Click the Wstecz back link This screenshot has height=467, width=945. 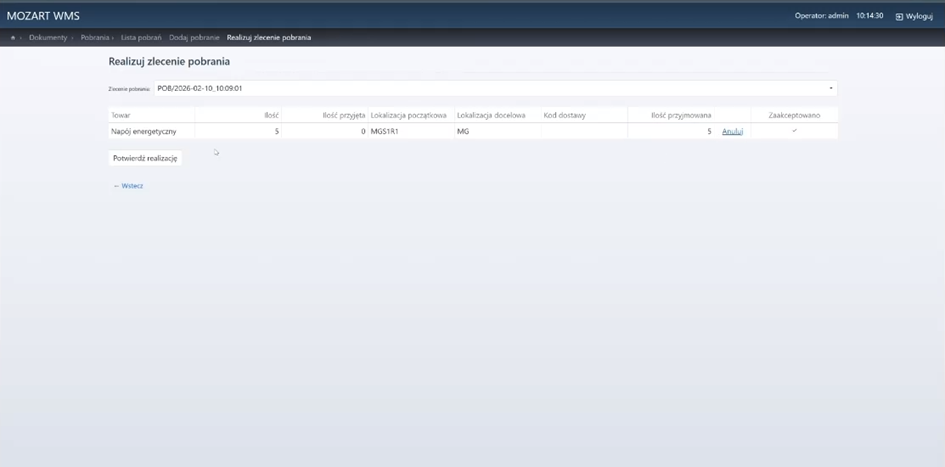129,186
